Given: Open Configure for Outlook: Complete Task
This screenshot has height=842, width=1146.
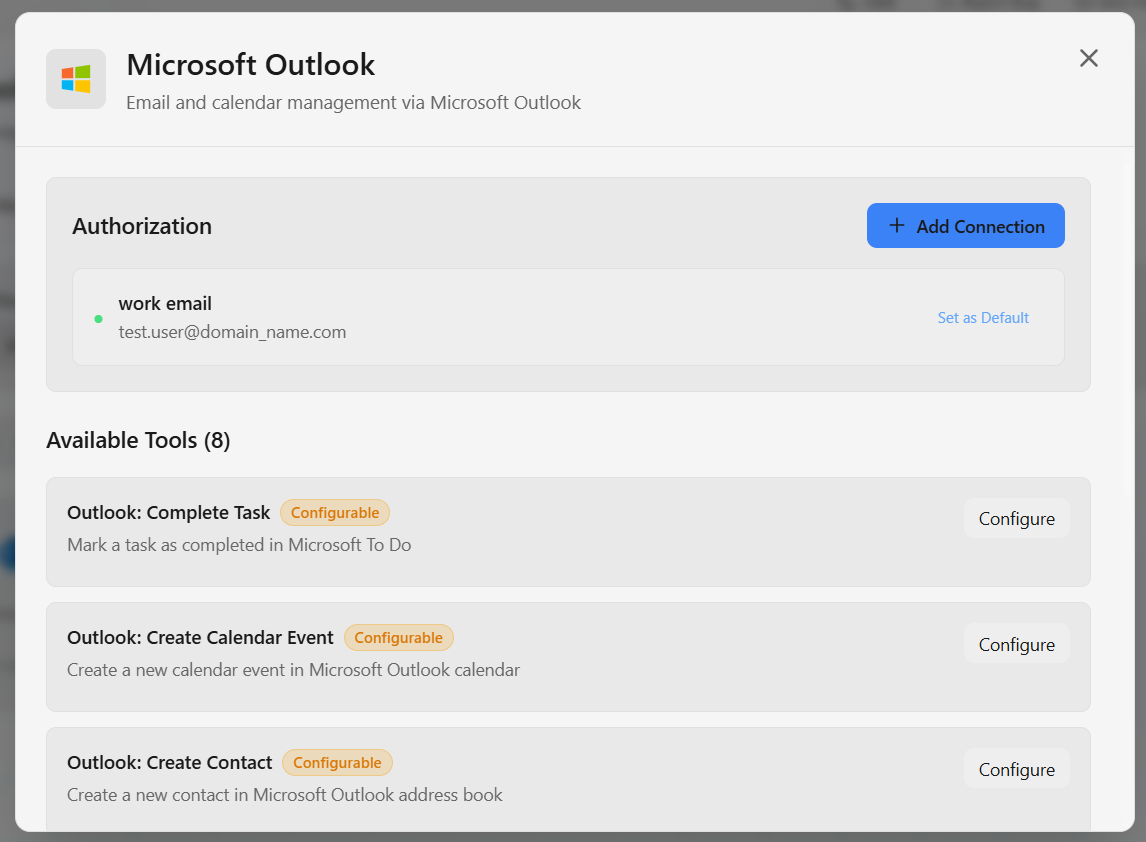Looking at the screenshot, I should (1016, 519).
